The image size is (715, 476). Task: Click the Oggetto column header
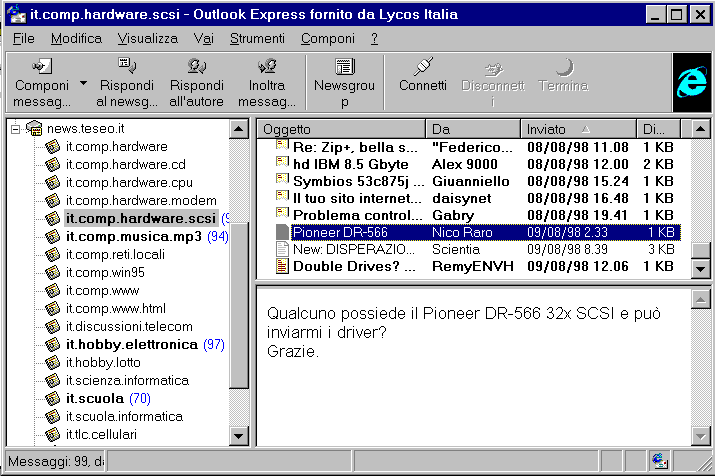coord(340,129)
